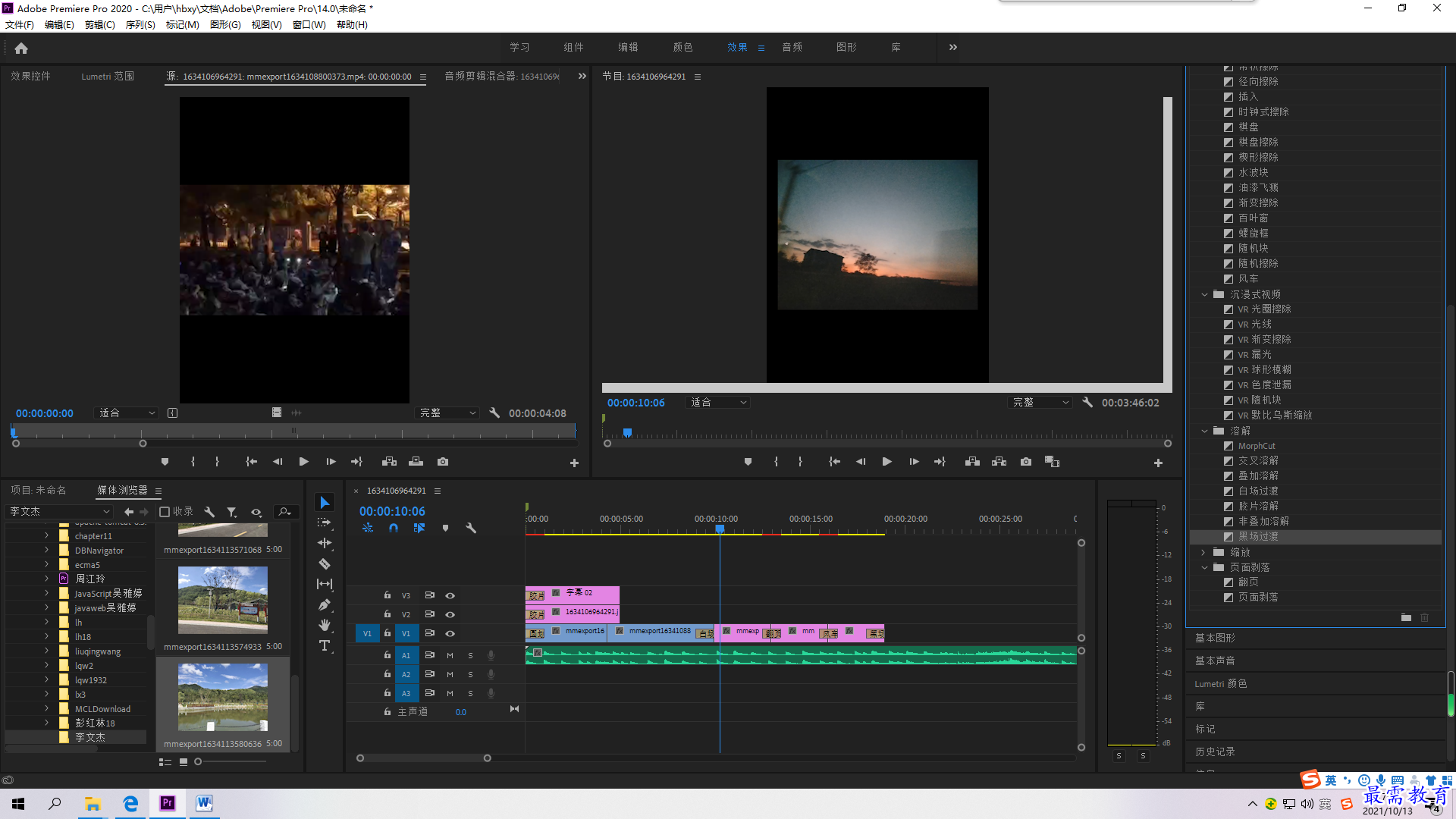Open the 图形(G) menu
This screenshot has height=819, width=1456.
tap(225, 25)
